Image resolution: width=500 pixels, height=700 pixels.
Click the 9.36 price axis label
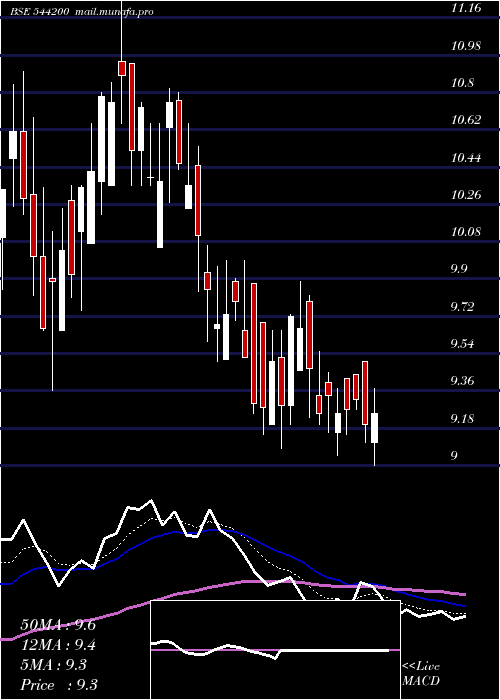[x=462, y=381]
